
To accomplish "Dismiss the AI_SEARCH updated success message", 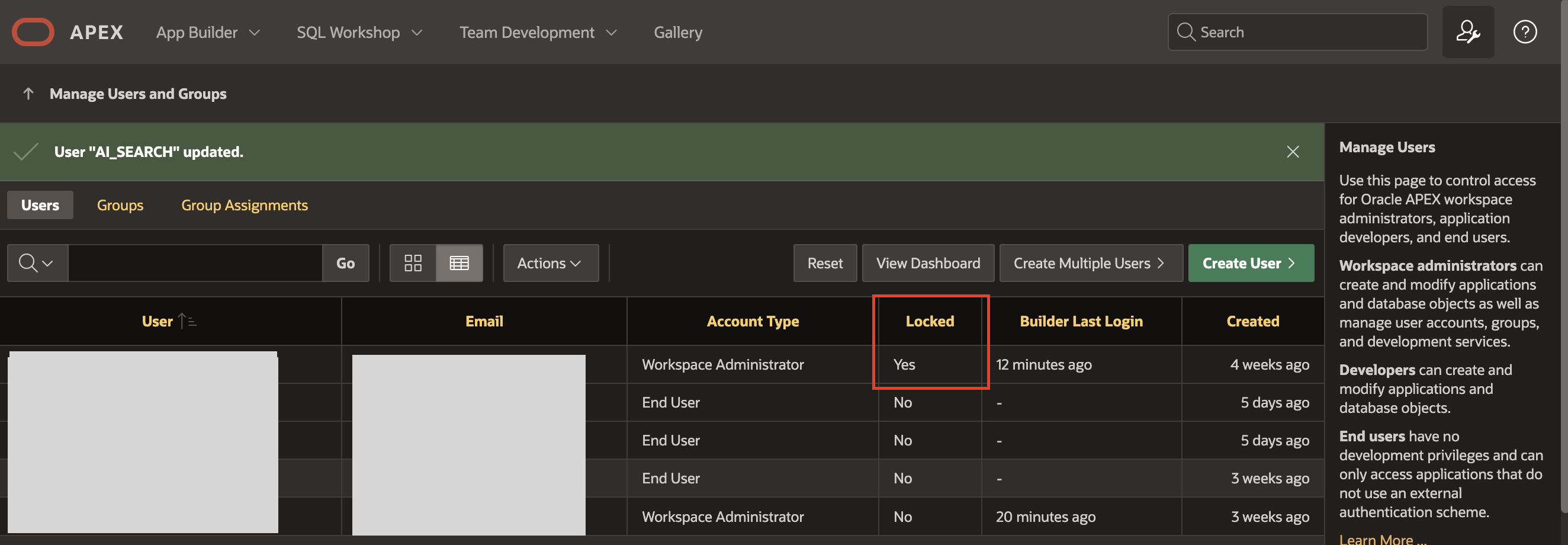I will click(1292, 152).
